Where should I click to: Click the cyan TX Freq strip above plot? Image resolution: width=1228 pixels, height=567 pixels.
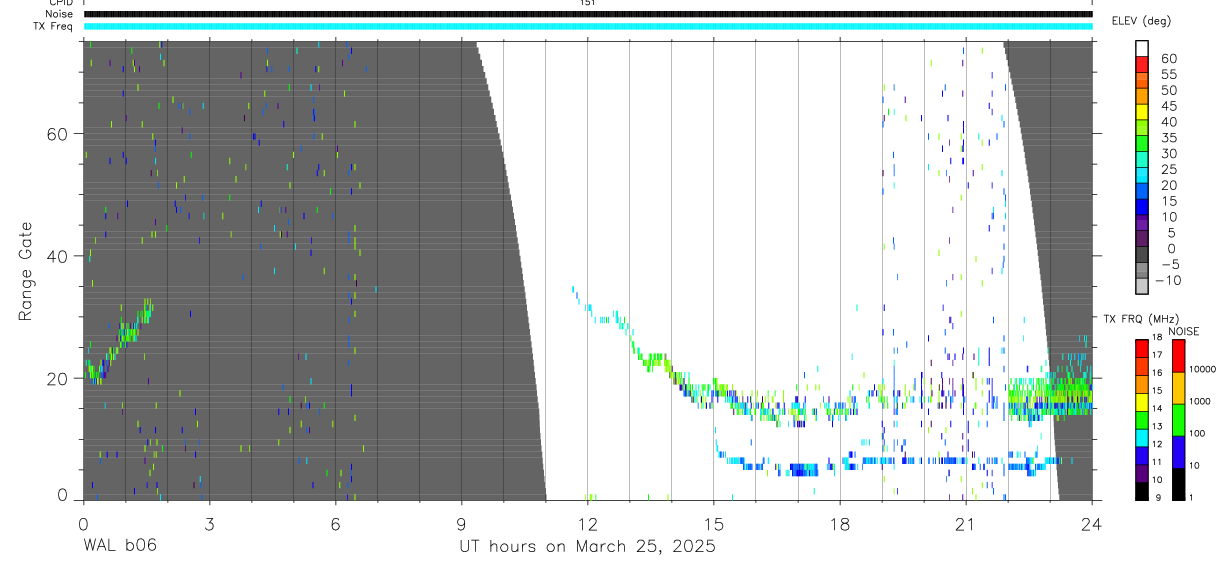[588, 26]
